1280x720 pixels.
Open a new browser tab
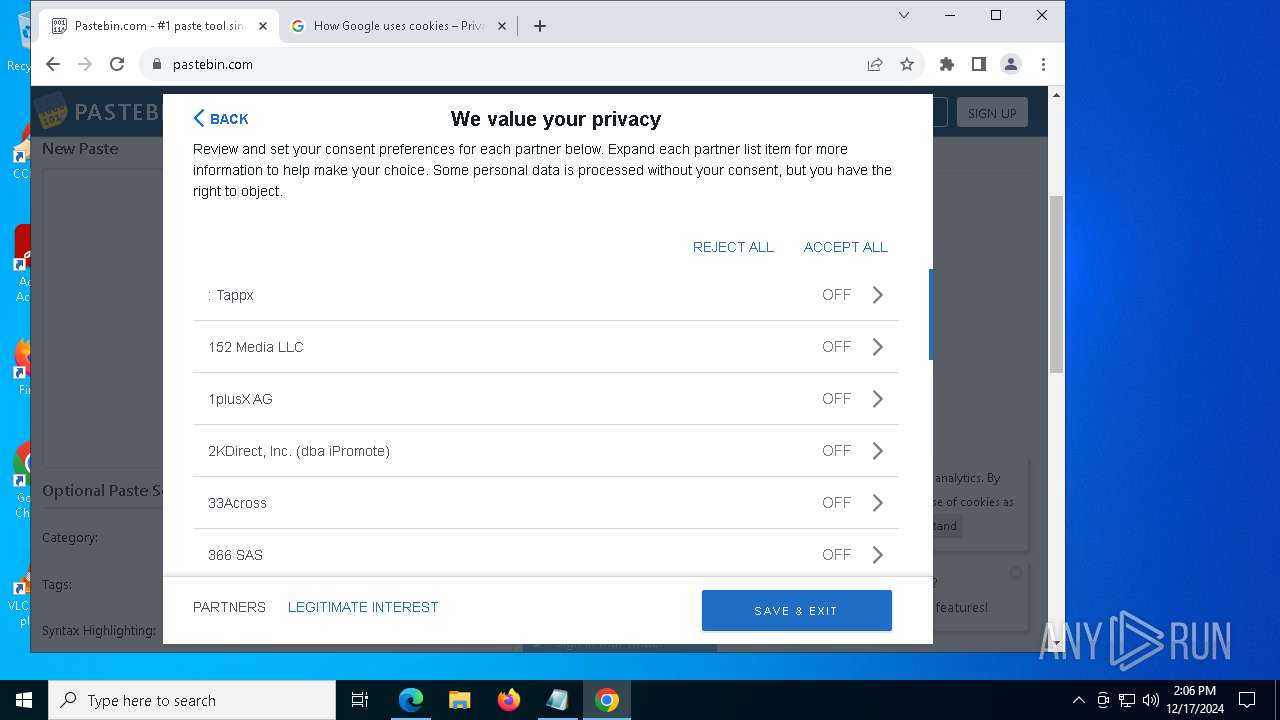[x=540, y=26]
